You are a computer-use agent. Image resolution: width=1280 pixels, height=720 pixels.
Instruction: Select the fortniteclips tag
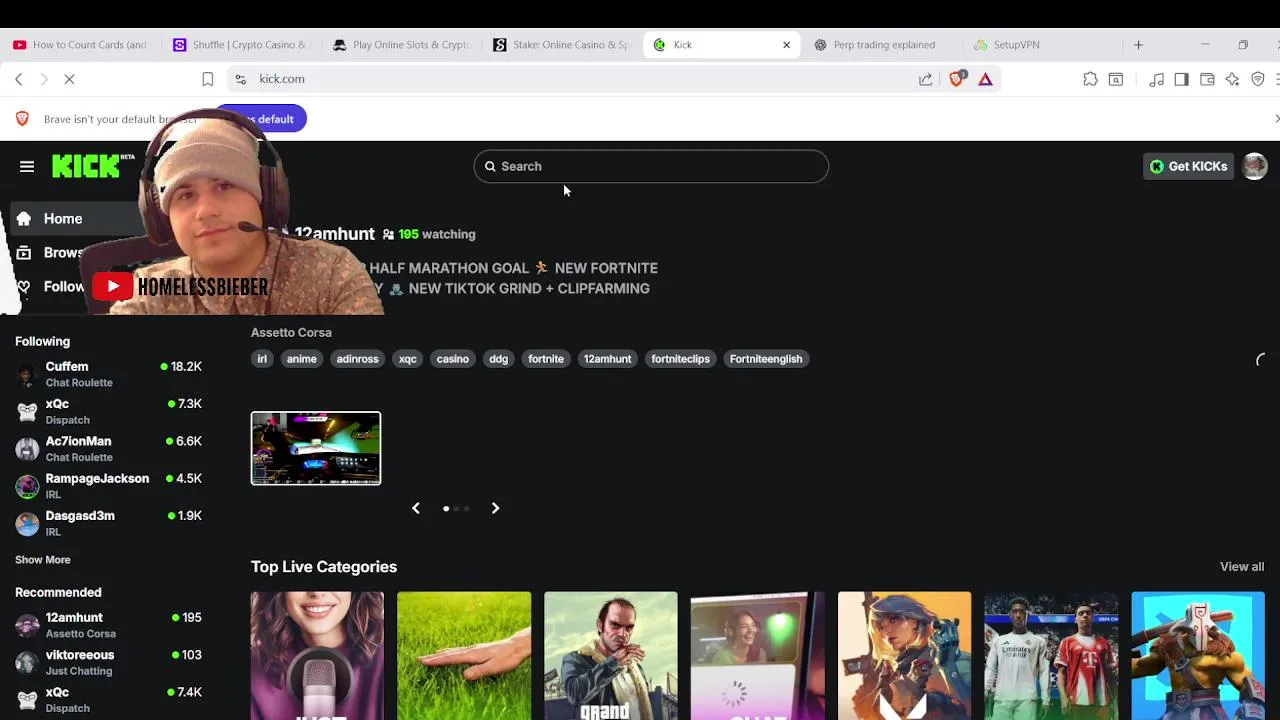click(680, 359)
